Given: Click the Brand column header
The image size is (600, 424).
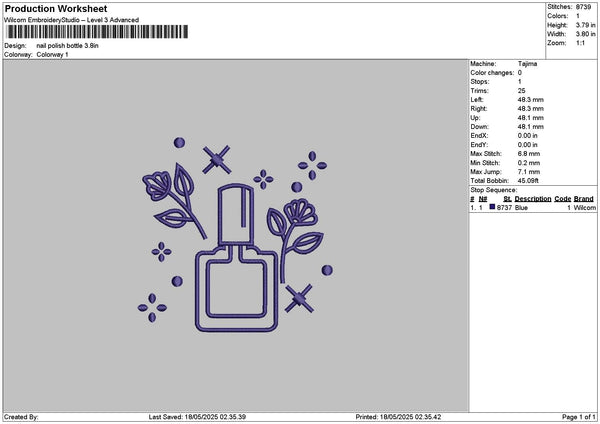Looking at the screenshot, I should click(x=584, y=198).
